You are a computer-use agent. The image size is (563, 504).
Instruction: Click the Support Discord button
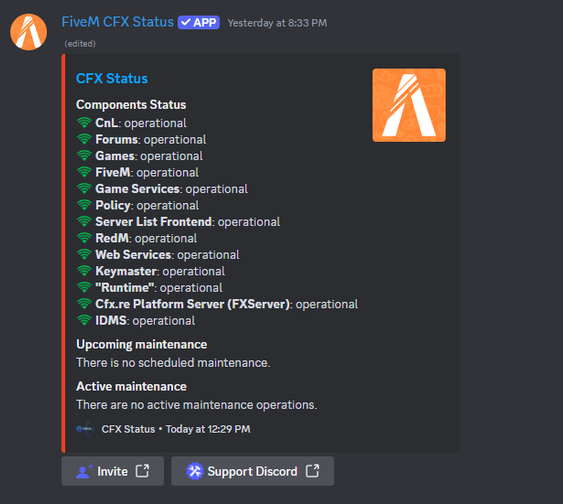click(x=252, y=471)
